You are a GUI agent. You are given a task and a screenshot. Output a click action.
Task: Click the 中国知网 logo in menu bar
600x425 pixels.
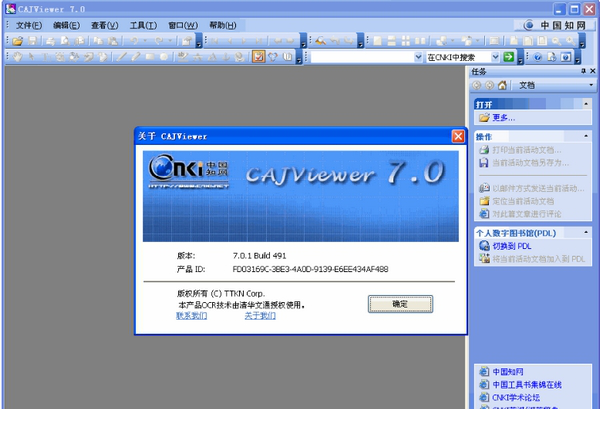click(x=555, y=25)
